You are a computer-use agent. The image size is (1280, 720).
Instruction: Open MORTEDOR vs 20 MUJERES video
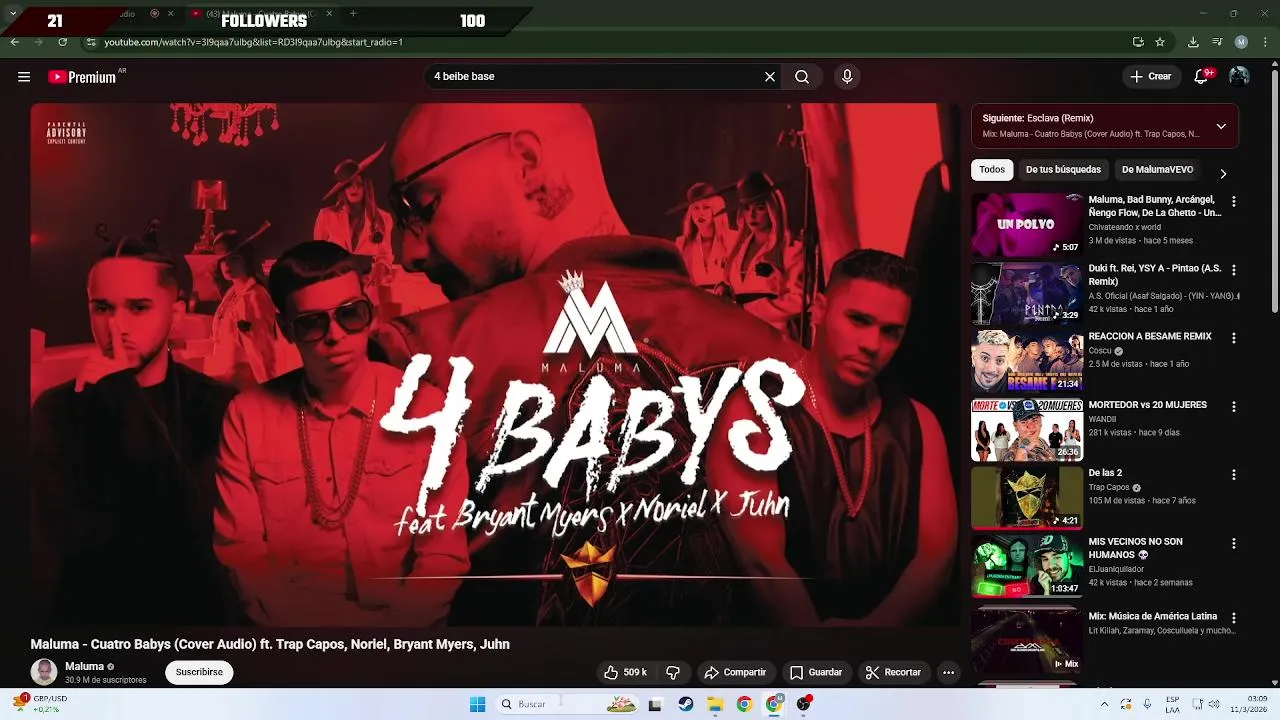click(x=1027, y=430)
